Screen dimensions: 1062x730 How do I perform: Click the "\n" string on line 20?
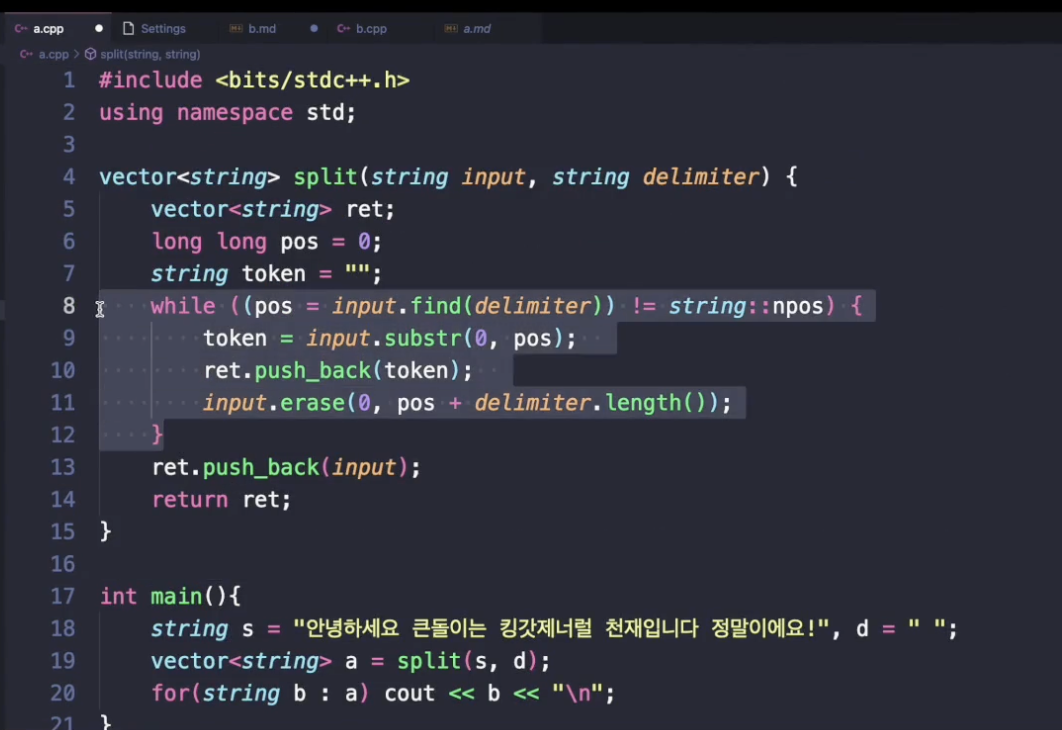577,693
